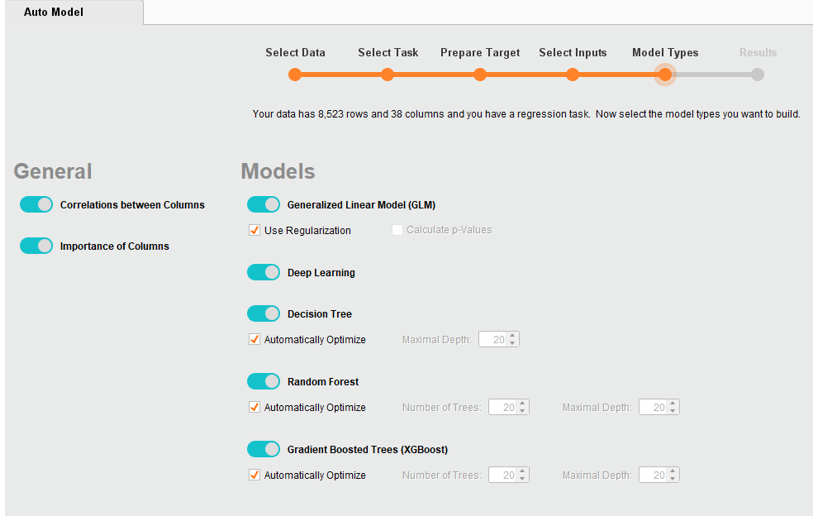Click the Deep Learning label

click(321, 273)
